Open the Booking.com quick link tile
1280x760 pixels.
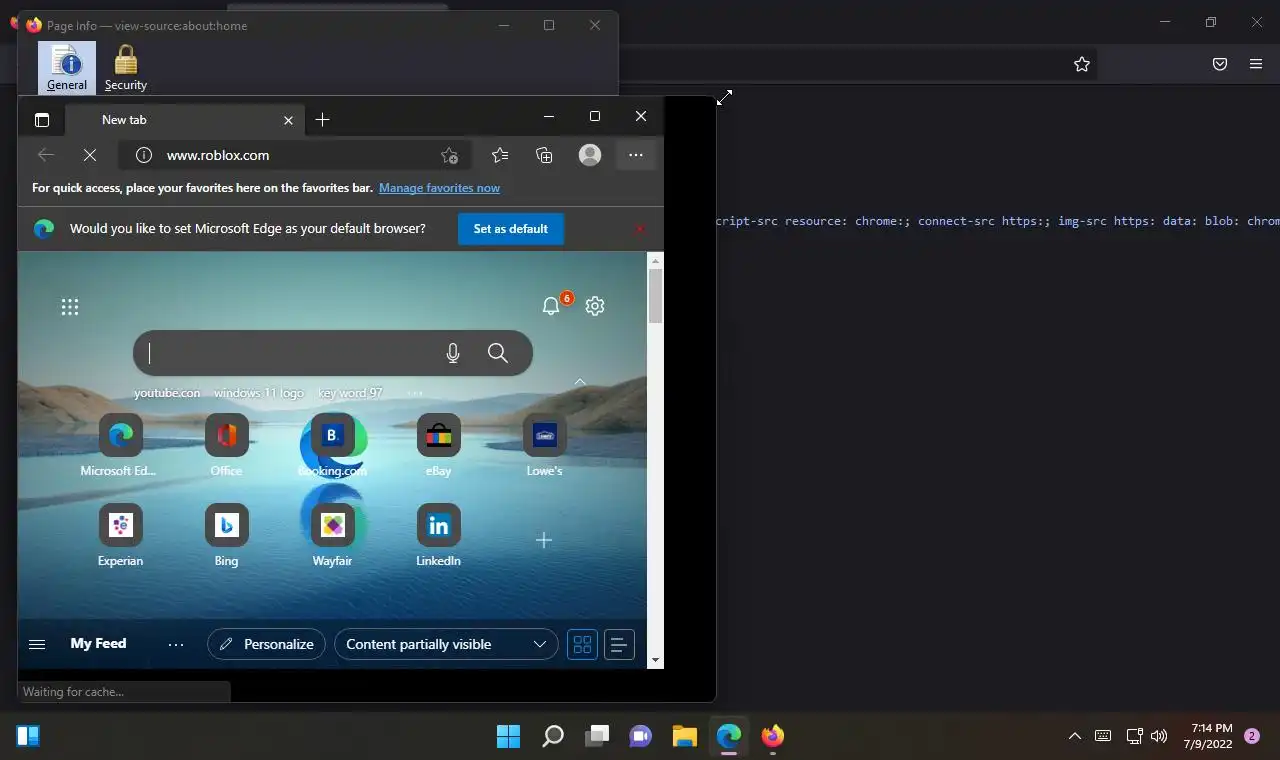coord(333,446)
